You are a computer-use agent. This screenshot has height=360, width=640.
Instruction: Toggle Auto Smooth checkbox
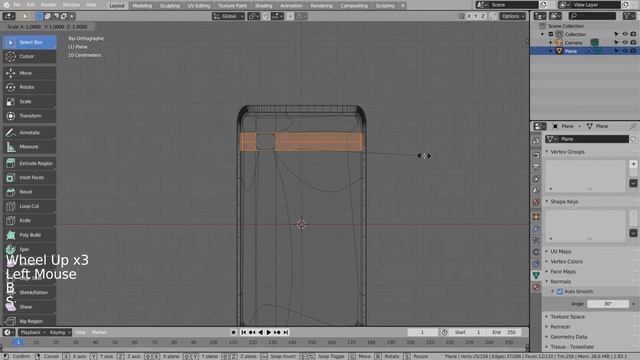[560, 291]
